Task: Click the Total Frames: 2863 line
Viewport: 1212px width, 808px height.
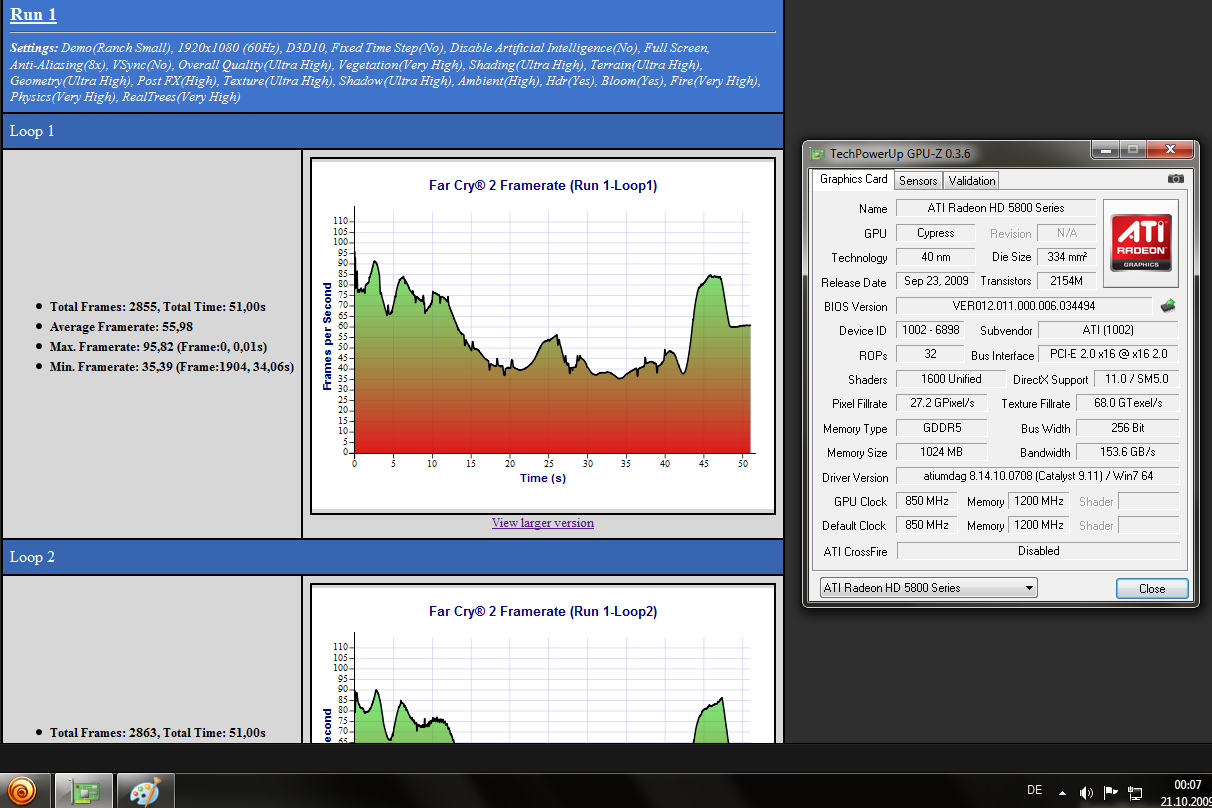Action: click(158, 733)
